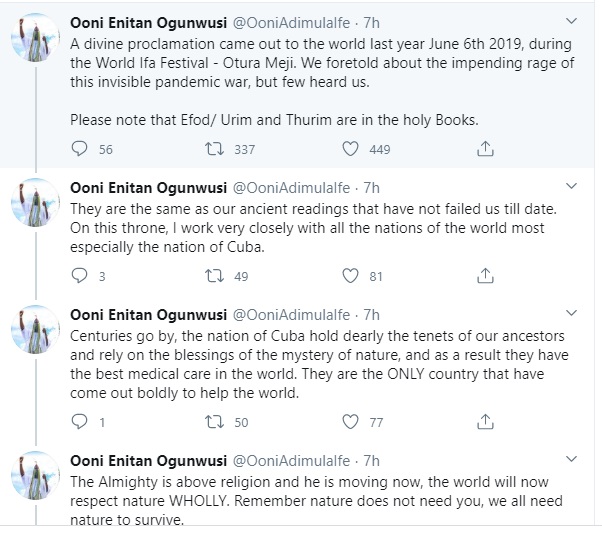Share the divine proclamation tweet
602x538 pixels.
(485, 149)
